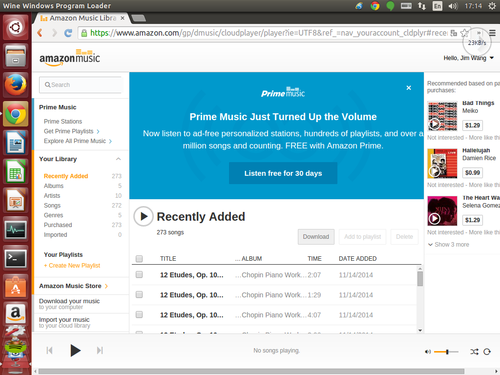Click the Add to playlist button
Image resolution: width=500 pixels, height=375 pixels.
point(362,237)
